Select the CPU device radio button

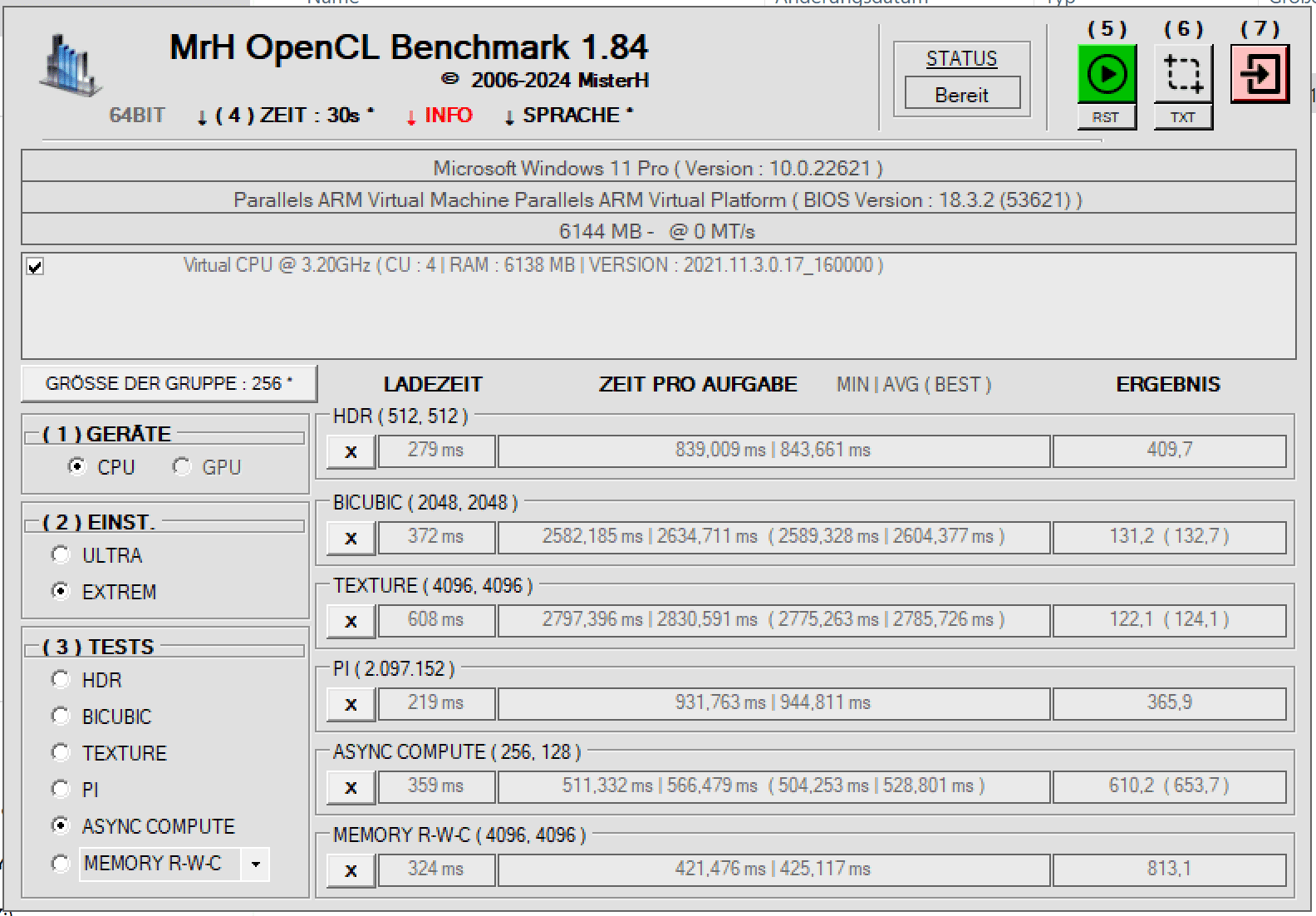(x=76, y=466)
